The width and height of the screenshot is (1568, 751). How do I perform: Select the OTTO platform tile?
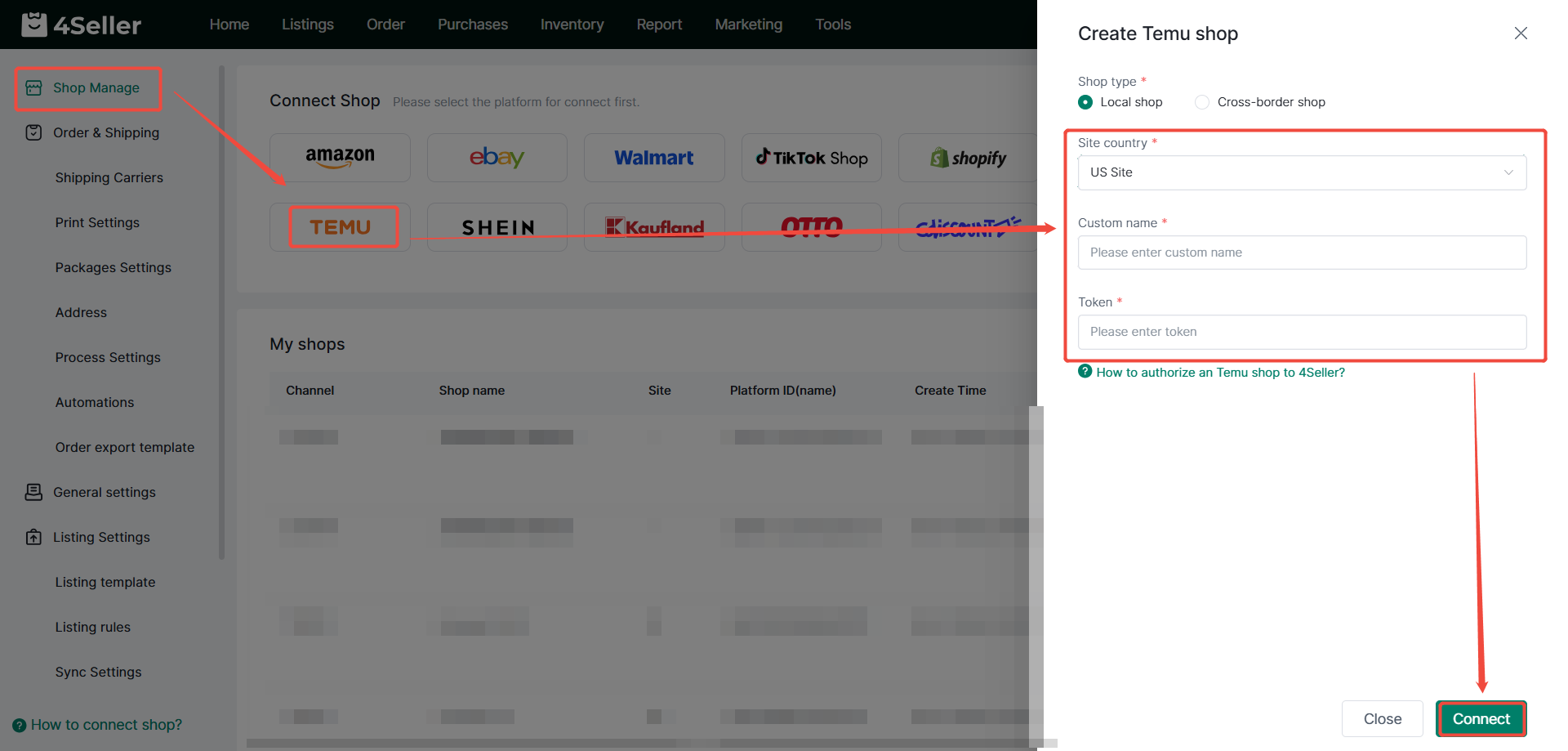click(812, 227)
